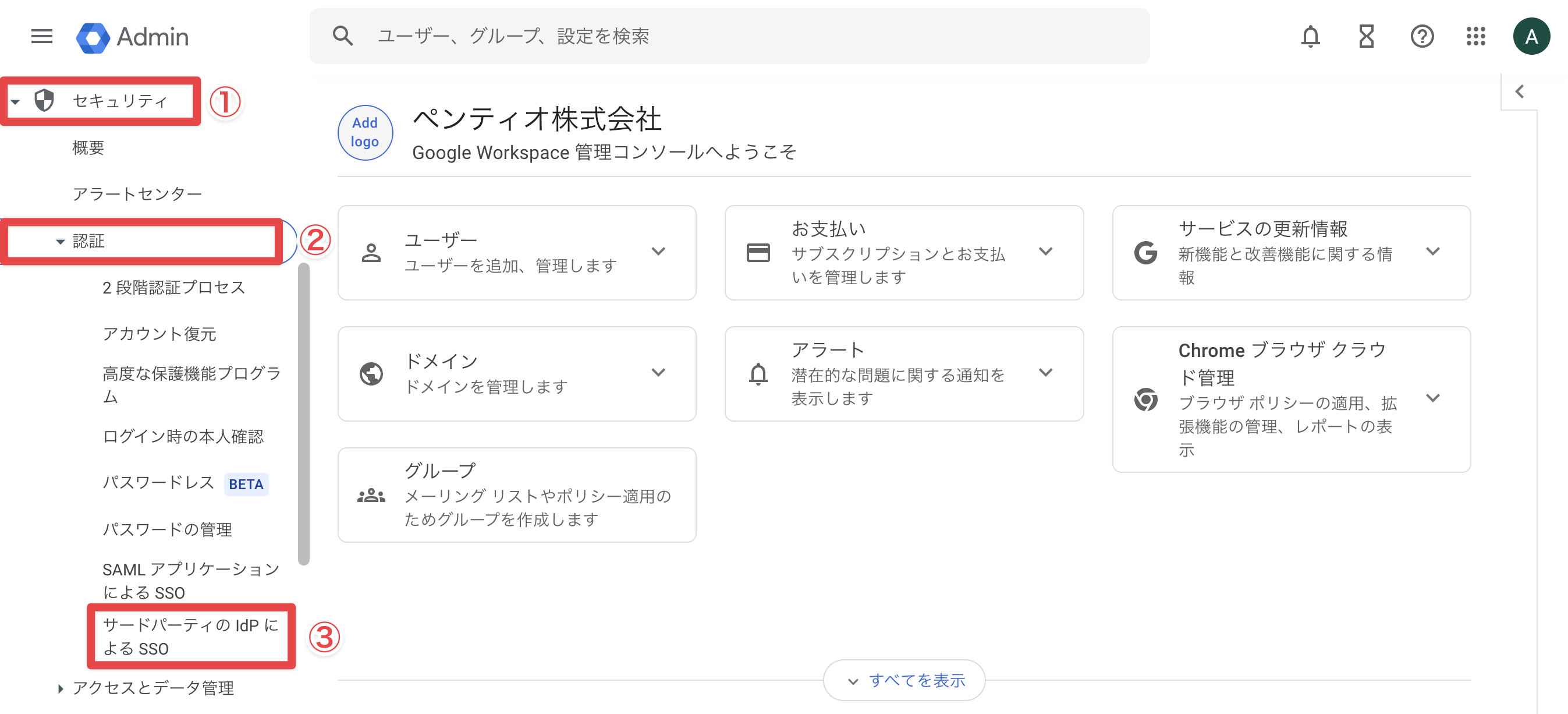Open サードパーティの IdP による SSO
Screen dimensions: 1568x714
(190, 637)
